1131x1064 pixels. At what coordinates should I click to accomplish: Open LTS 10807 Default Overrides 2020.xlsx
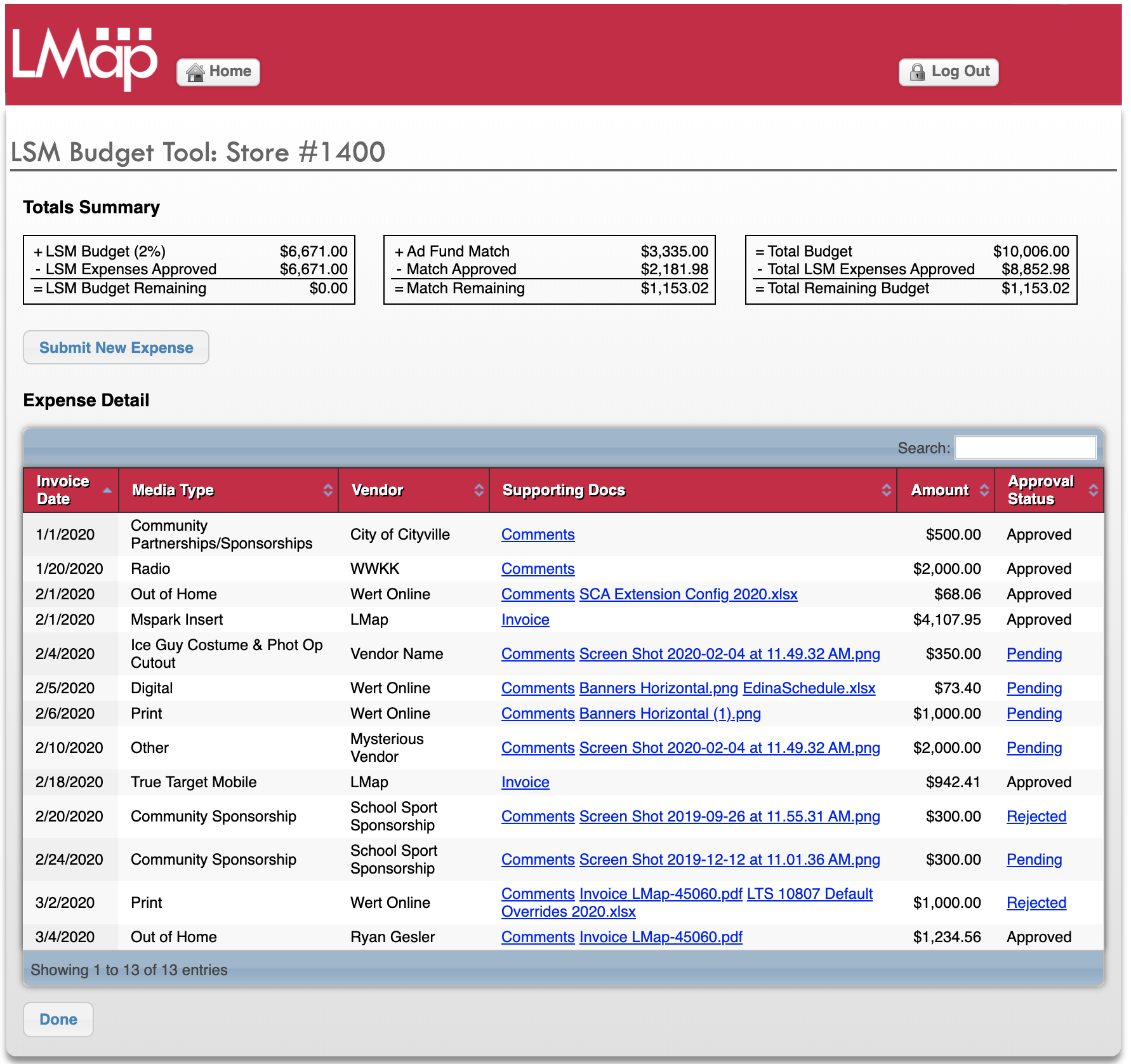click(x=809, y=894)
